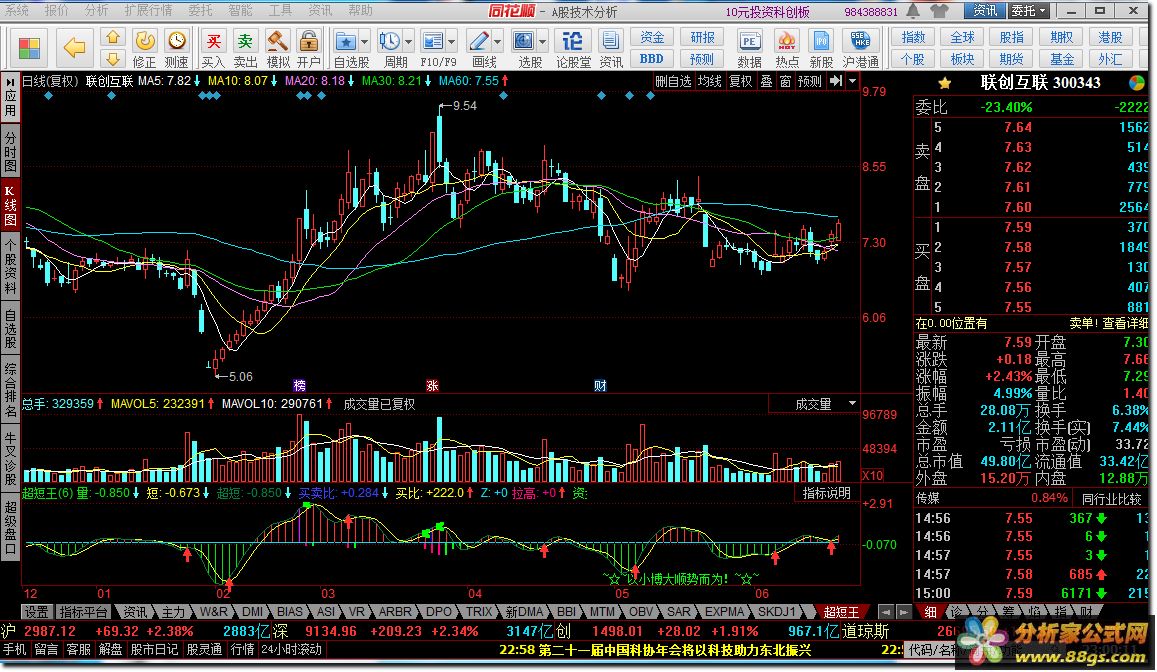Open the 委托 dropdown in title bar
The width and height of the screenshot is (1157, 672).
1028,11
